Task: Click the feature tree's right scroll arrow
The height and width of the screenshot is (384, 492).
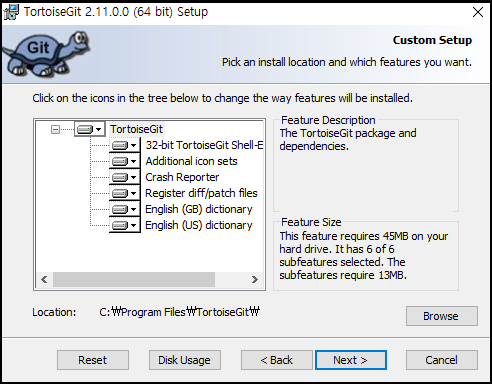Action: pyautogui.click(x=255, y=279)
